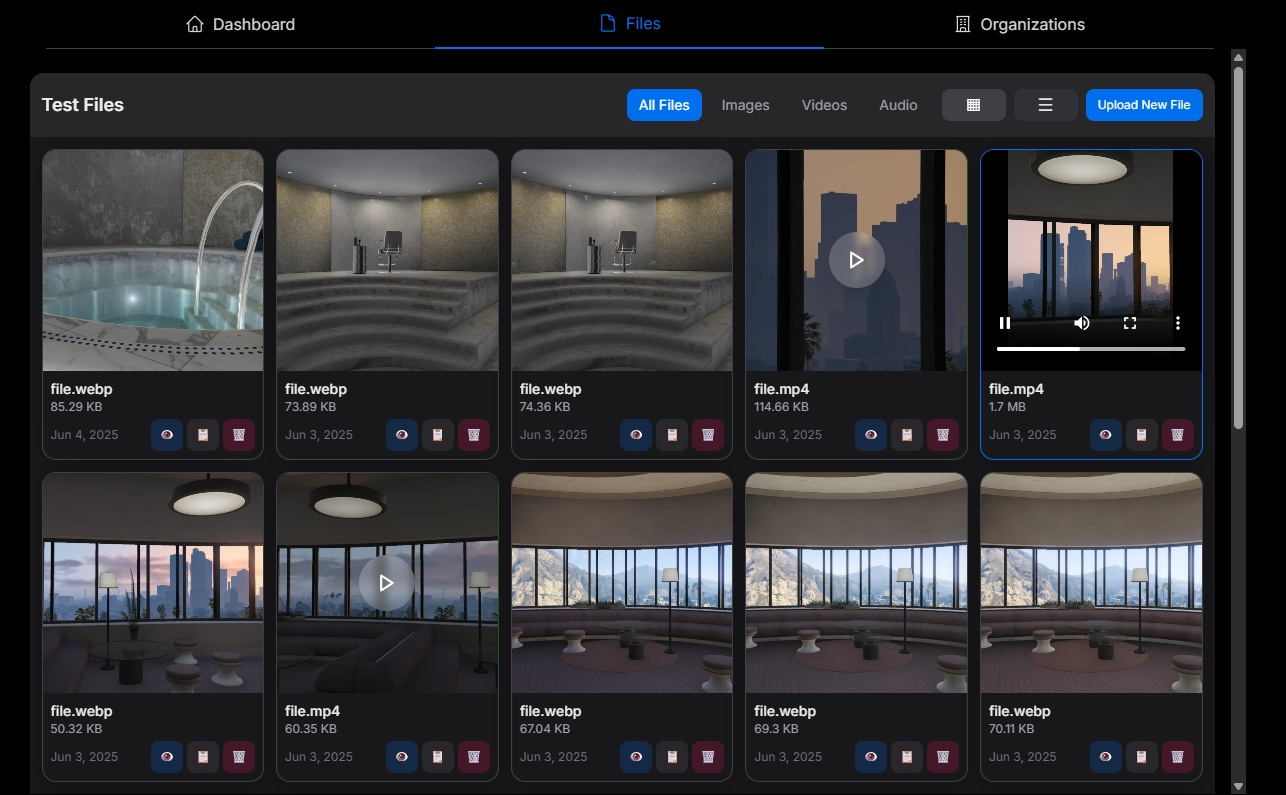The image size is (1286, 795).
Task: View the 73.89 KB file with eye icon
Action: [x=402, y=435]
